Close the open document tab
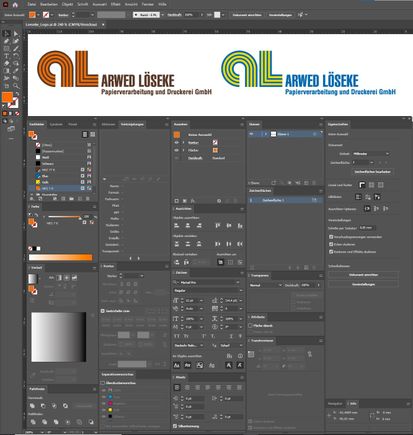Screen dimensions: 413x435 click(x=103, y=25)
